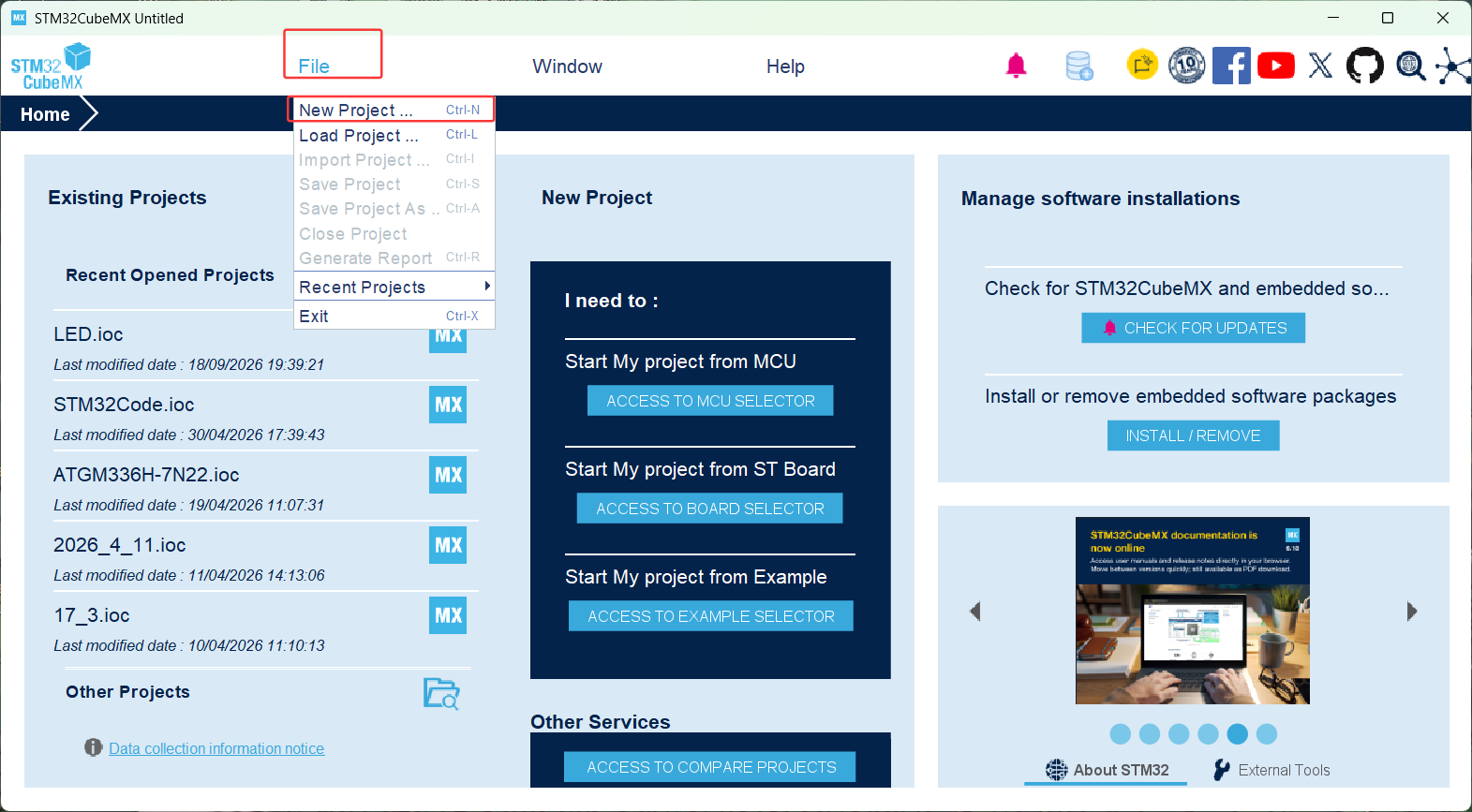Click the Home breadcrumb
The image size is (1472, 812).
click(x=45, y=114)
